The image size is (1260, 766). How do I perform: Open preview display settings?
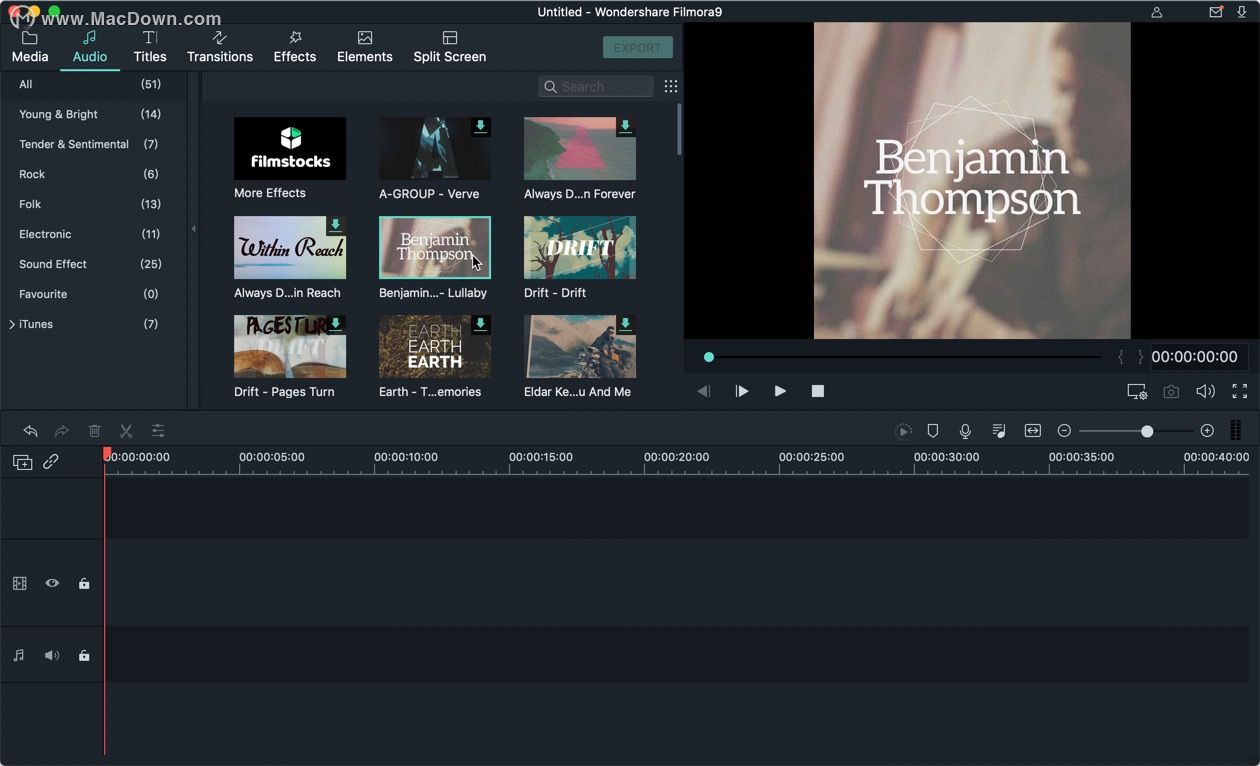[x=1137, y=392]
